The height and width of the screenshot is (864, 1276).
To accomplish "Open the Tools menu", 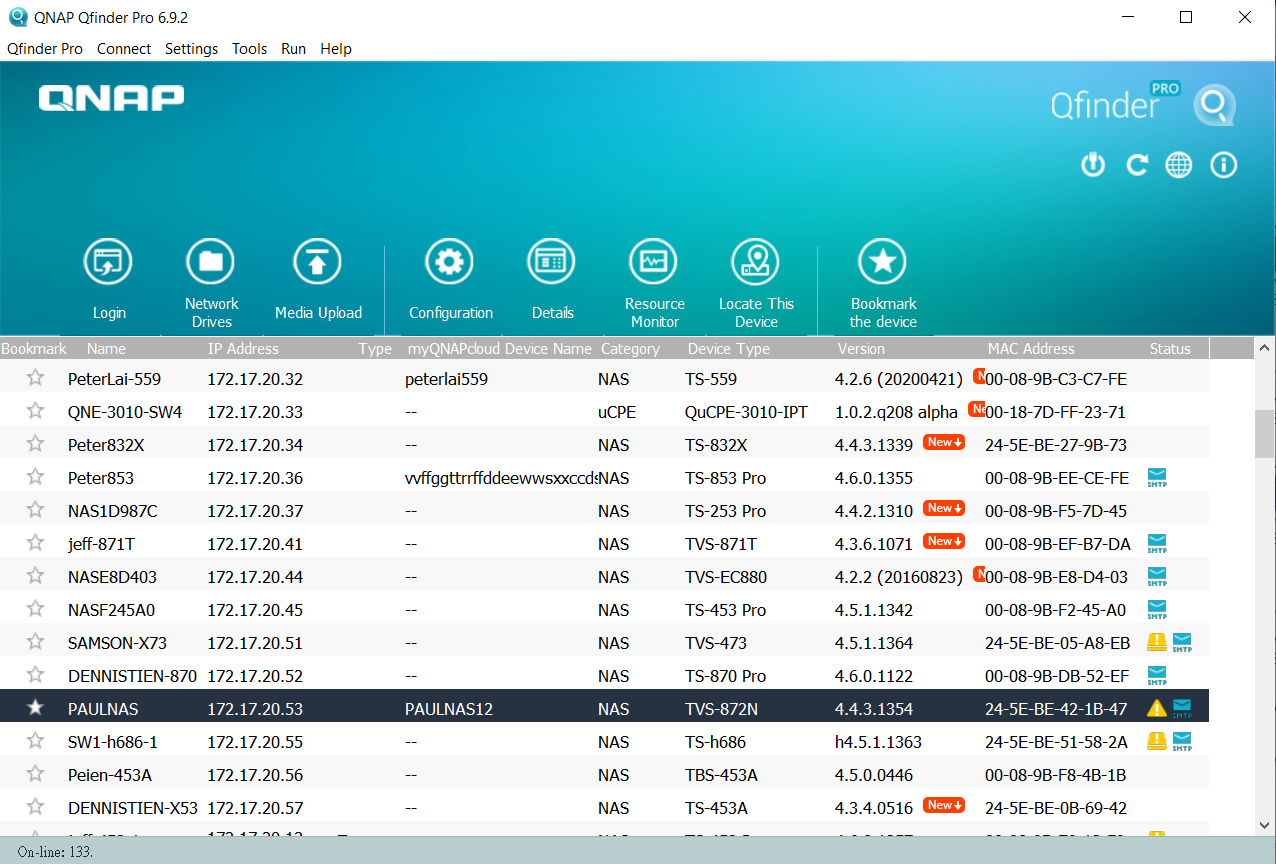I will (249, 48).
